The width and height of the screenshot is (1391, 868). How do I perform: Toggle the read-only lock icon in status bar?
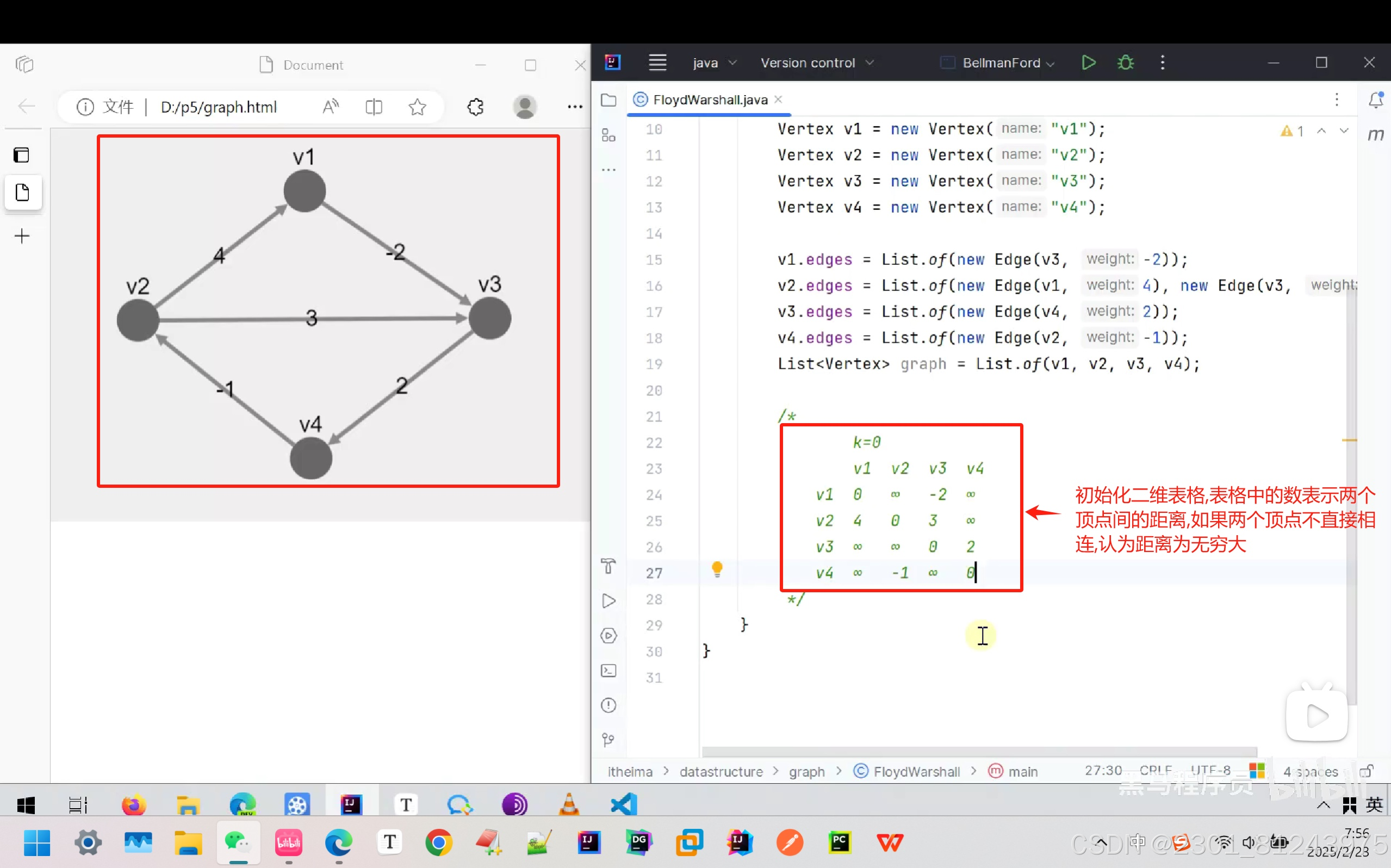click(x=1366, y=771)
